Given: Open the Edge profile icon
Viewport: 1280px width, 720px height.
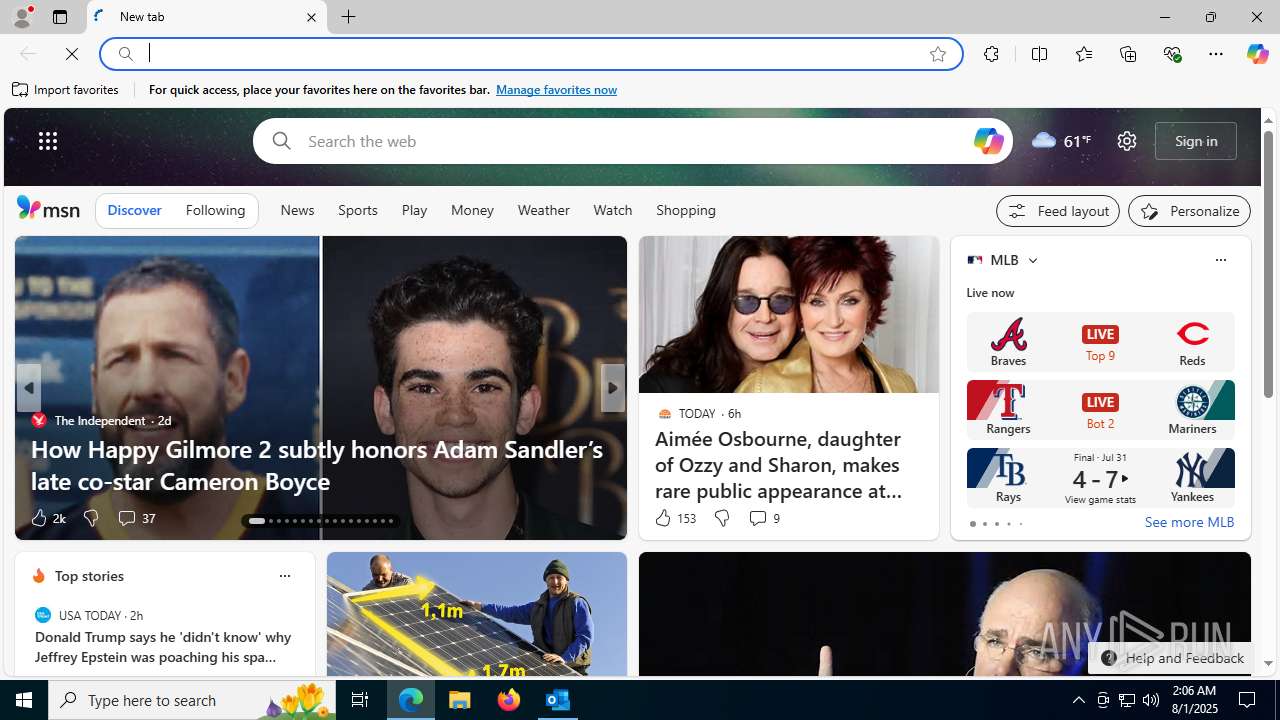Looking at the screenshot, I should pyautogui.click(x=21, y=17).
